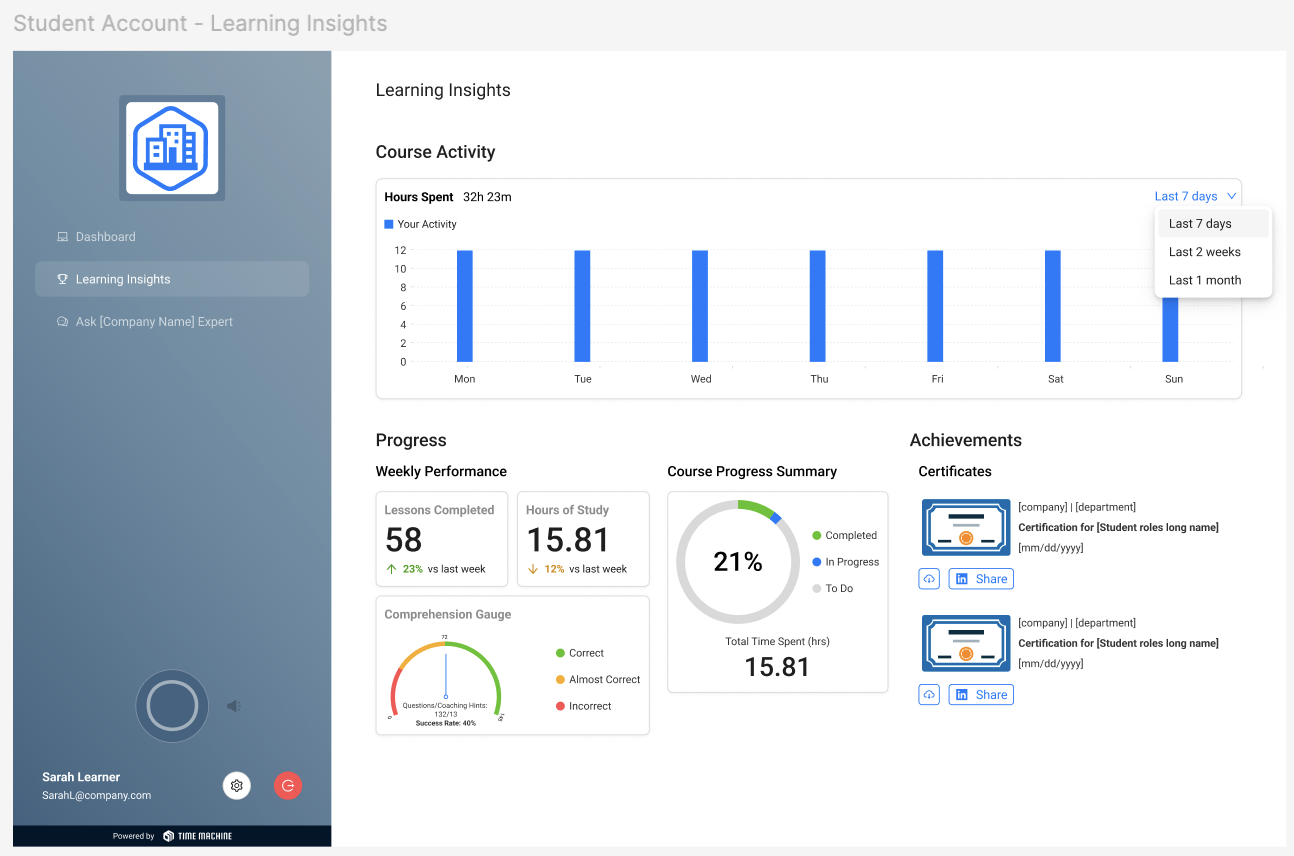Click the Learning Insights trophy icon
The width and height of the screenshot is (1294, 856).
click(62, 279)
